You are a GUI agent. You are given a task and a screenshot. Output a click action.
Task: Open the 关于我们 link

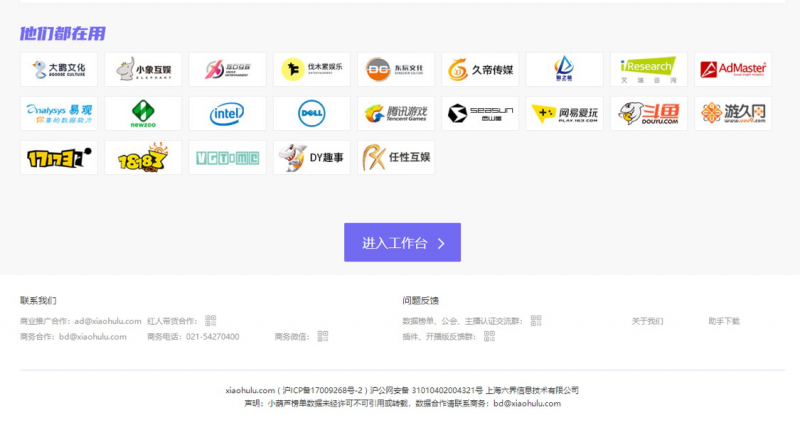(x=647, y=321)
